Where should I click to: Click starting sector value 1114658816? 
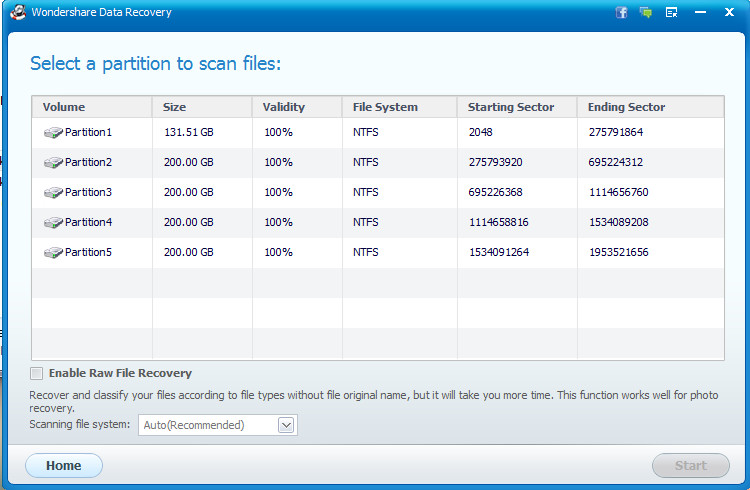tap(498, 222)
